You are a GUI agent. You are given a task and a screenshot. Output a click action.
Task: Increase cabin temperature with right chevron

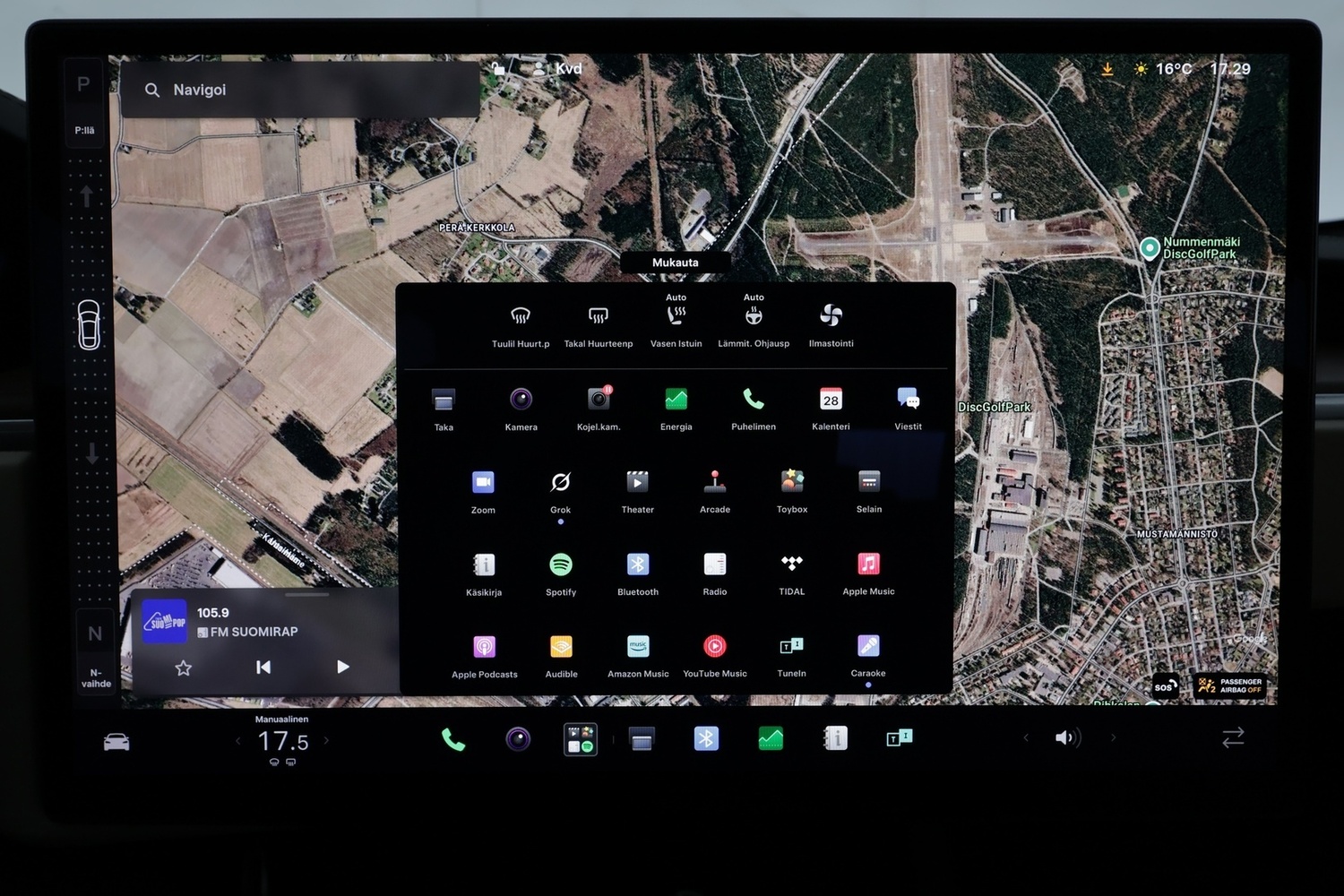[x=326, y=741]
